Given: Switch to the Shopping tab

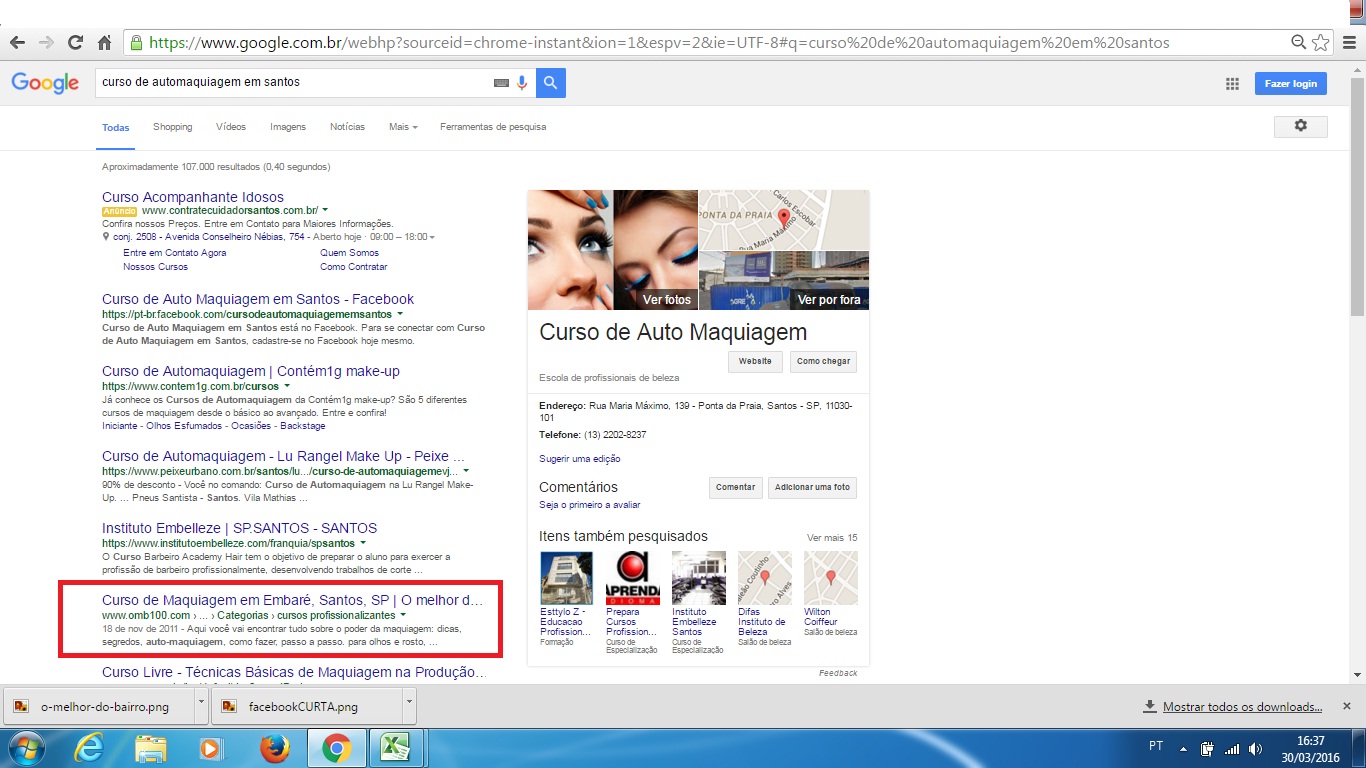Looking at the screenshot, I should pos(173,127).
